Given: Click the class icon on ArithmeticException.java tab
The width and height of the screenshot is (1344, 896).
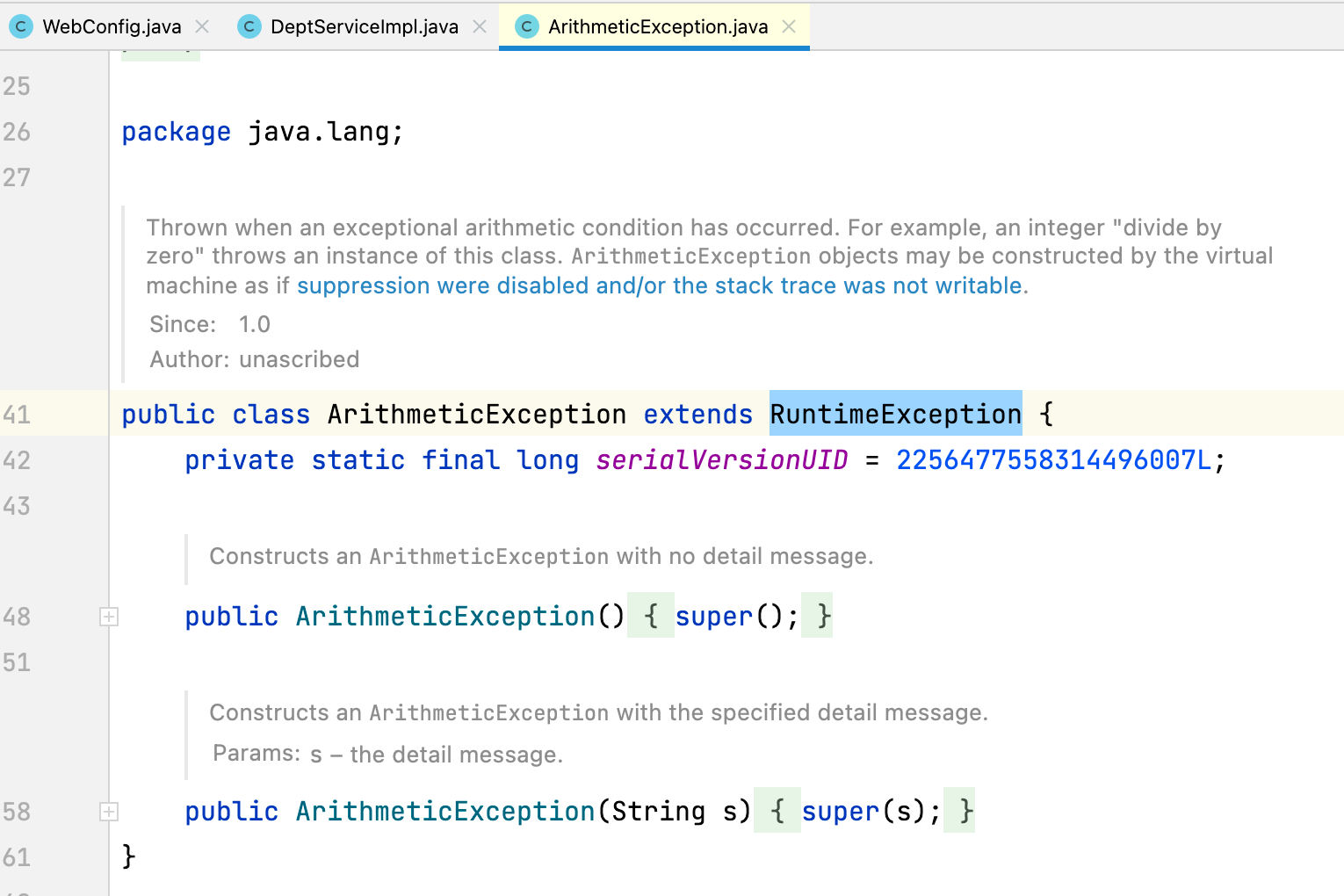Looking at the screenshot, I should click(x=526, y=26).
